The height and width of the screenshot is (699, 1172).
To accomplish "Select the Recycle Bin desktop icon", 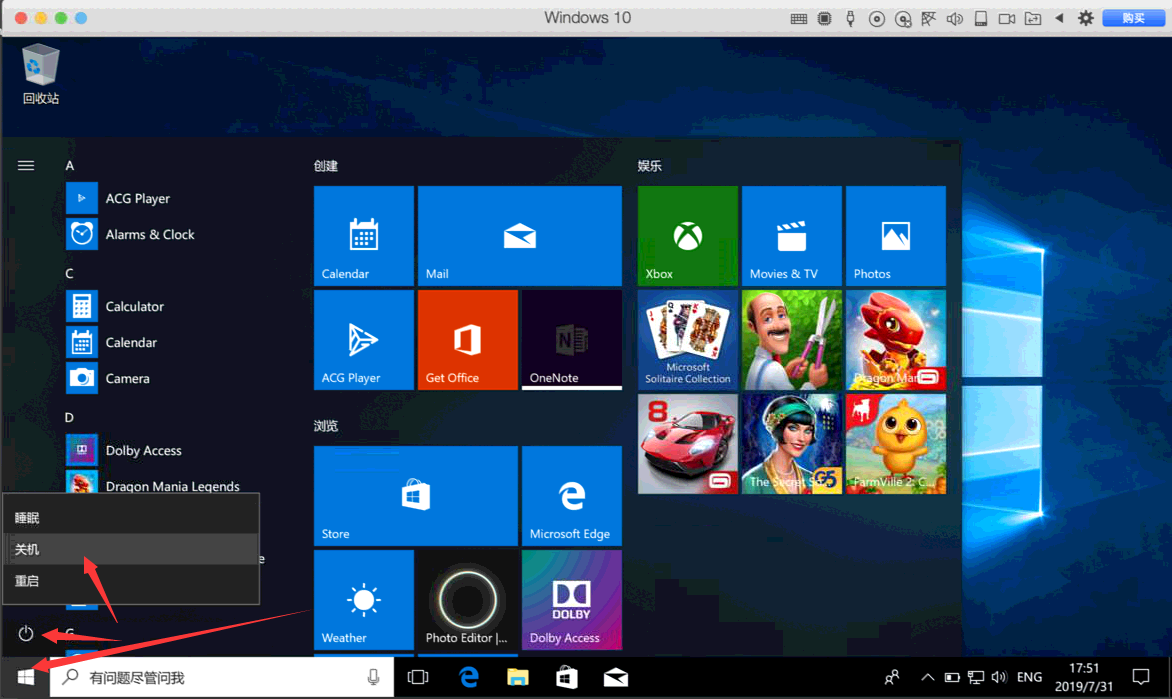I will point(40,73).
